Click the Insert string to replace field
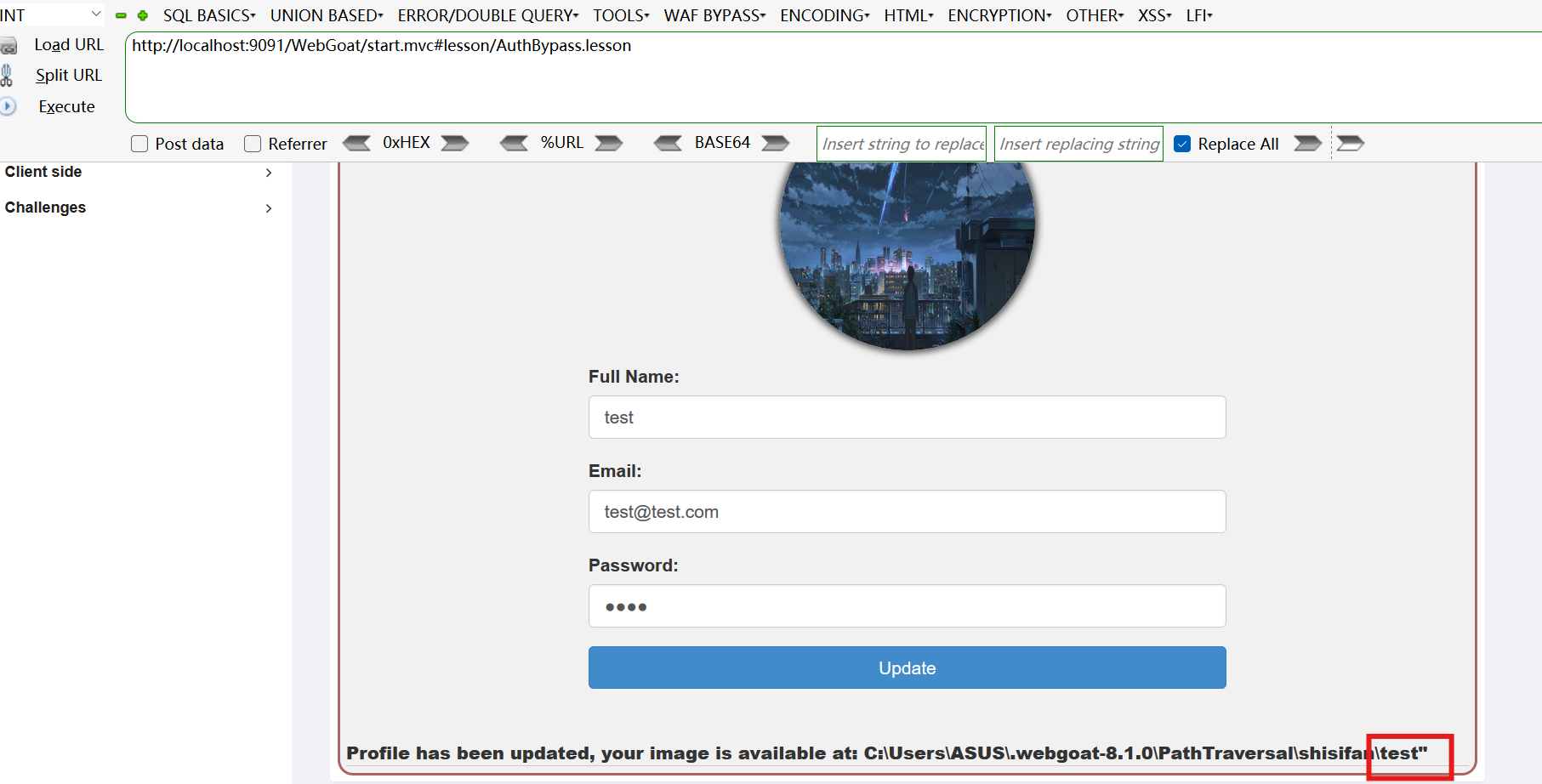 pos(902,144)
